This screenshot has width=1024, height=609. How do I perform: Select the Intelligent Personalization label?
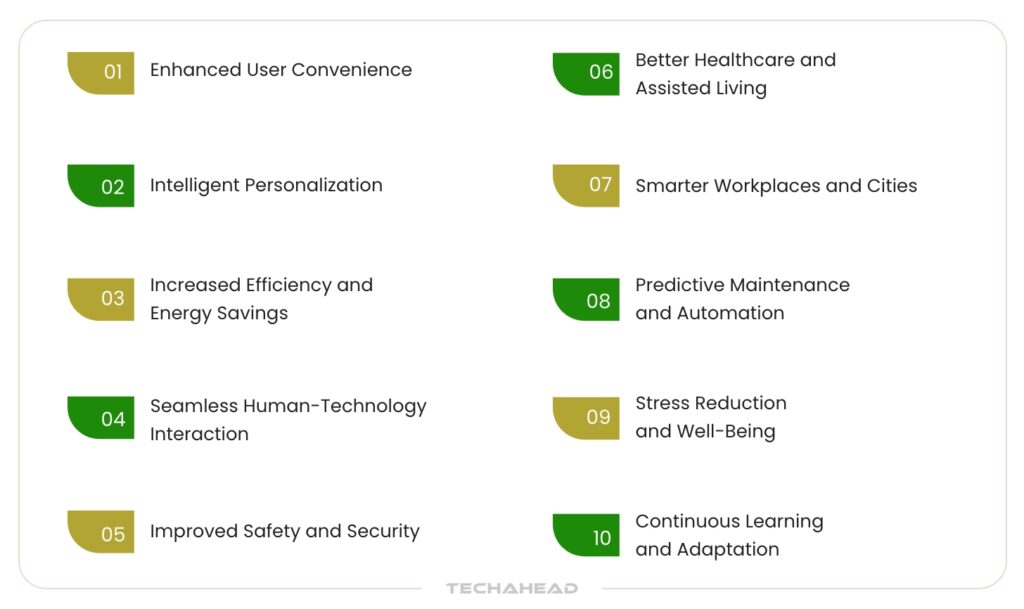coord(266,185)
